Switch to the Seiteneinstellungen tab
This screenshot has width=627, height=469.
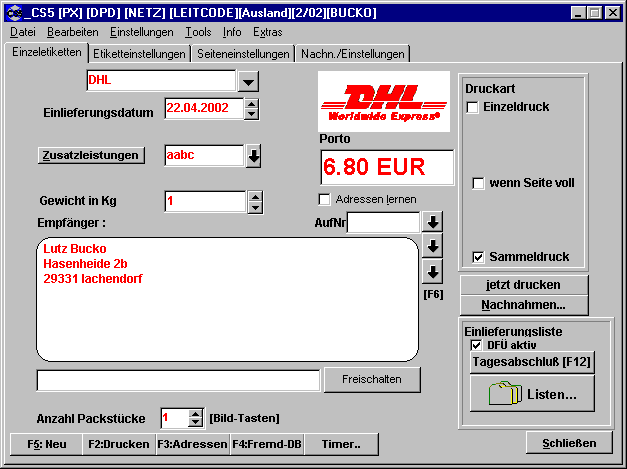click(243, 54)
